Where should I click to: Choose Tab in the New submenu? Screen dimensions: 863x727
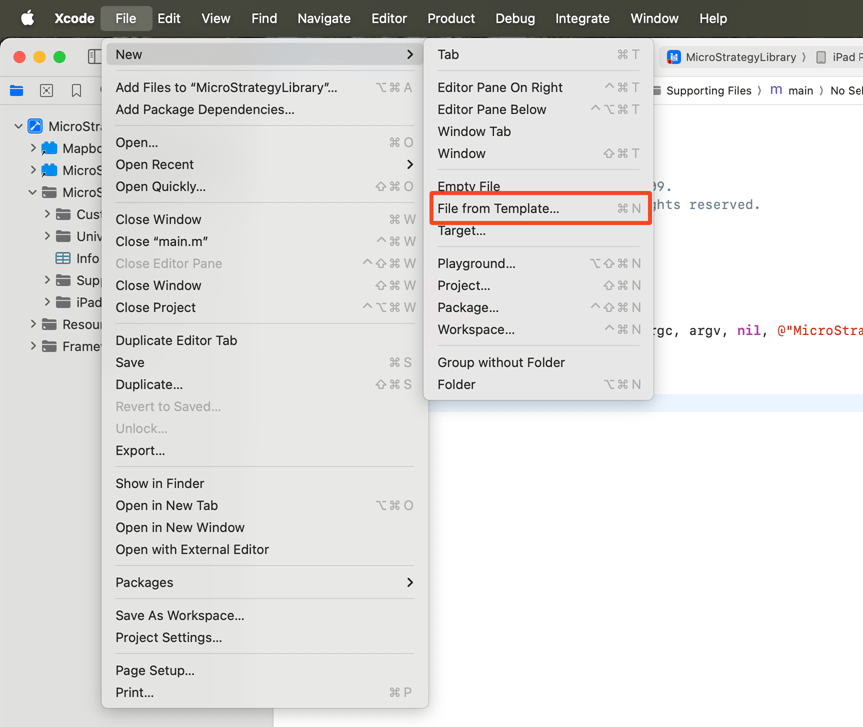[539, 54]
